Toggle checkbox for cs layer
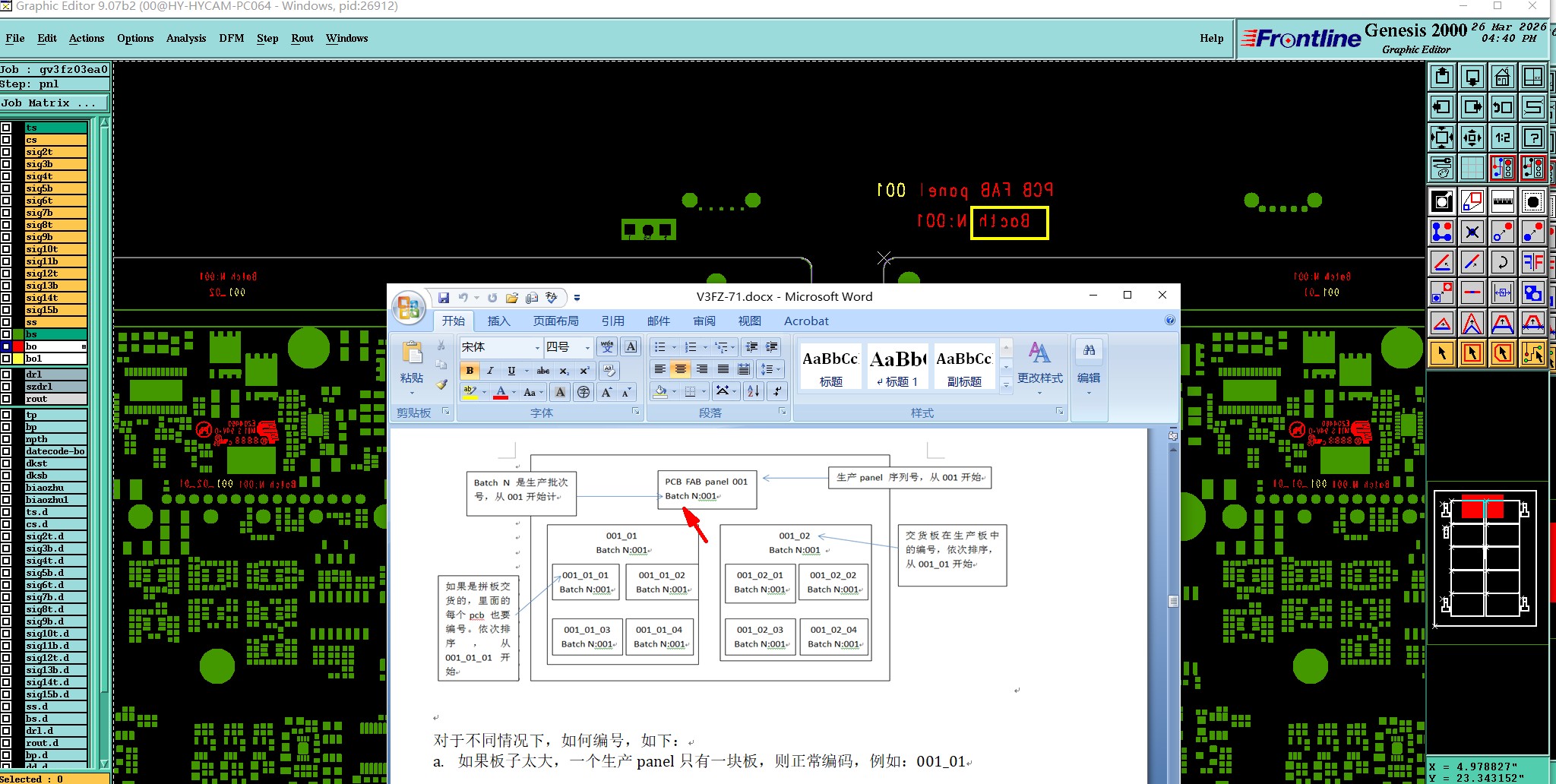Viewport: 1556px width, 784px height. [x=6, y=140]
